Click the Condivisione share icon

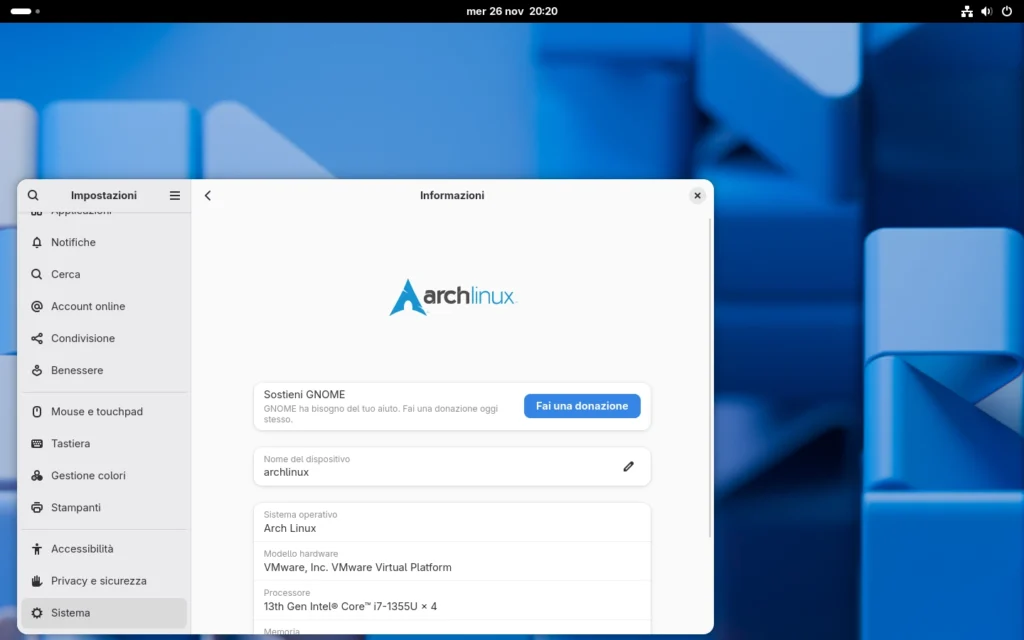[37, 339]
